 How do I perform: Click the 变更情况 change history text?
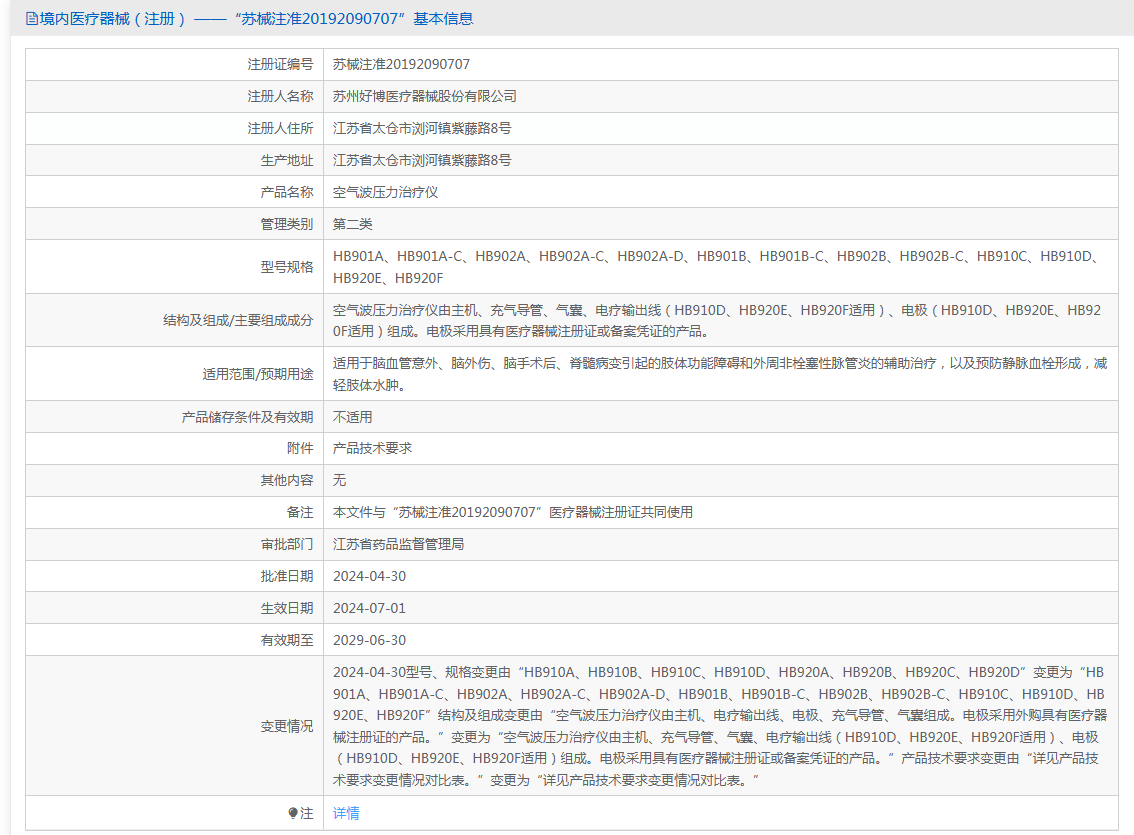(x=719, y=726)
